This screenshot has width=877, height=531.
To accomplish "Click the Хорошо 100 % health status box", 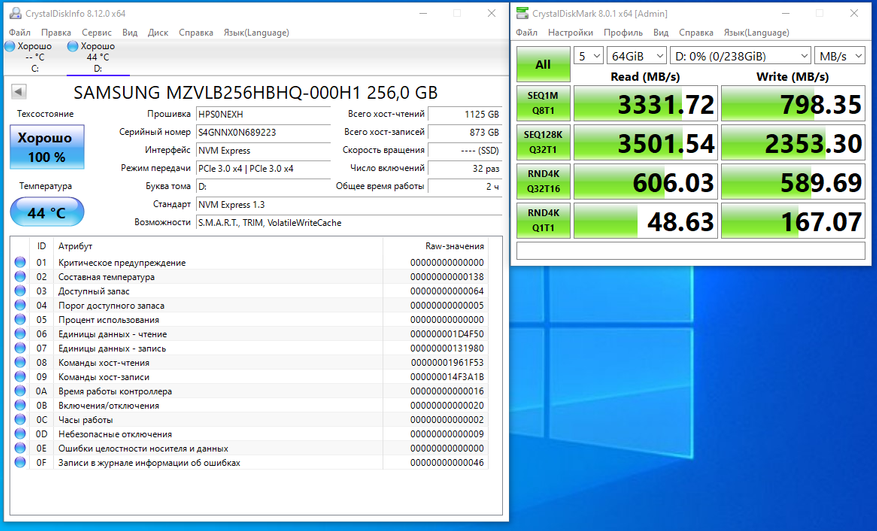I will point(47,146).
